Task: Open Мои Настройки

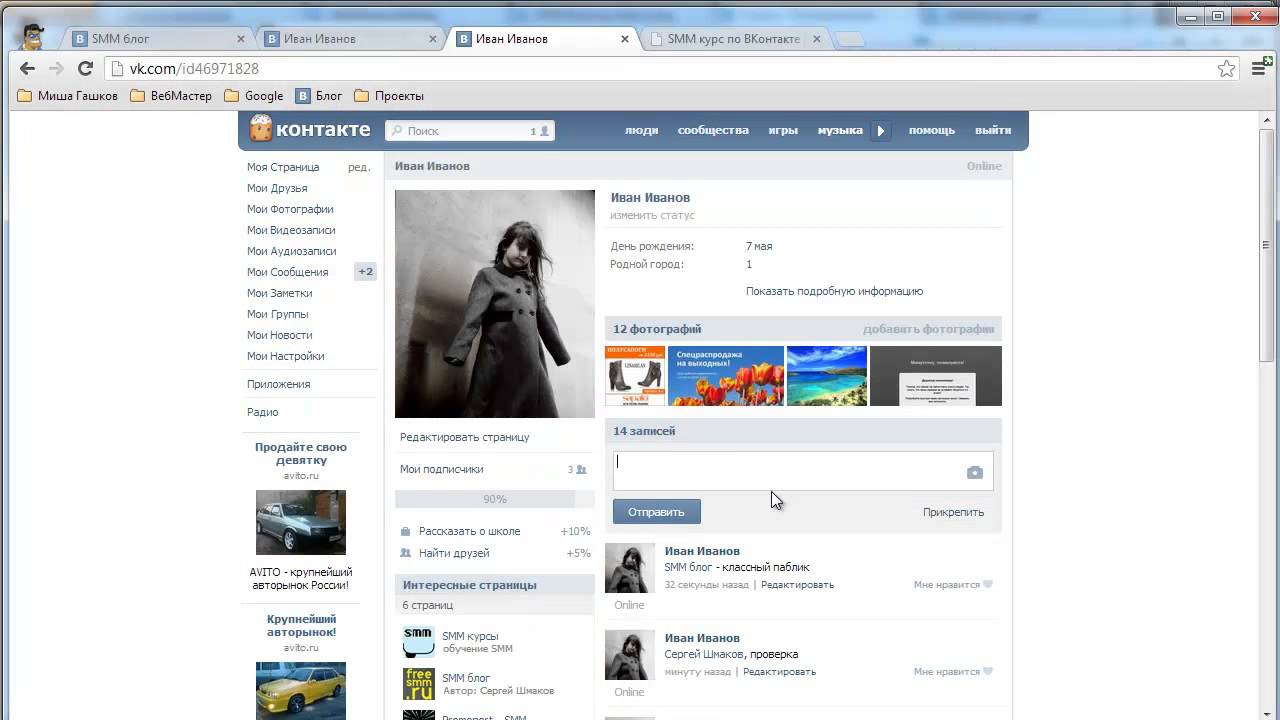Action: click(285, 356)
